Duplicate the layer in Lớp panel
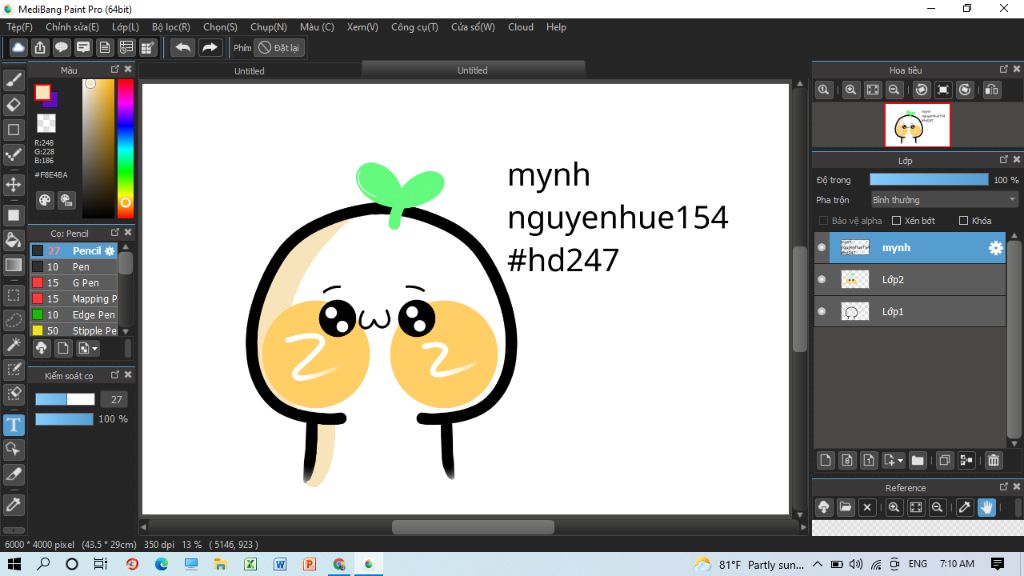Image resolution: width=1024 pixels, height=576 pixels. 944,460
